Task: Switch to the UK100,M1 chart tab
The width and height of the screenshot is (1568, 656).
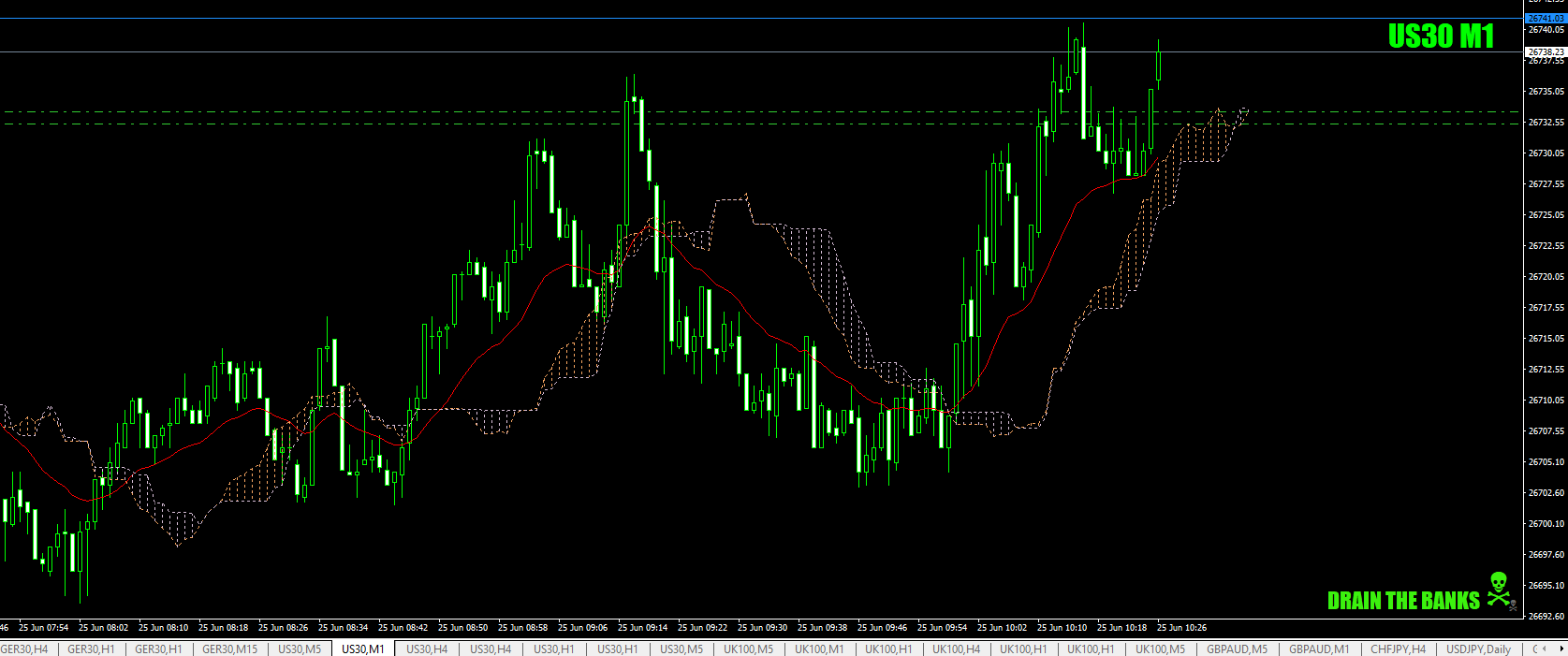Action: [819, 649]
